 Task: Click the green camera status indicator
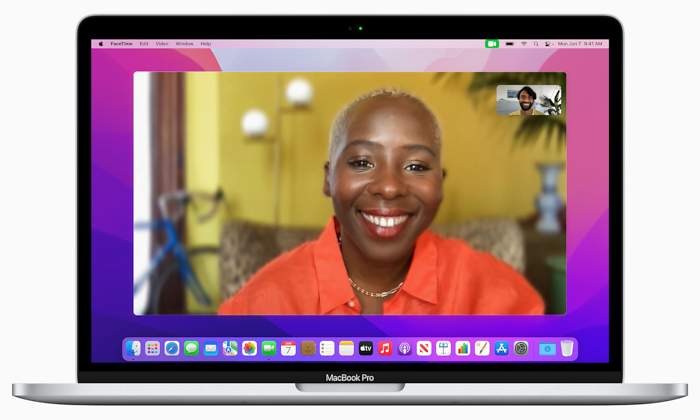[x=492, y=44]
